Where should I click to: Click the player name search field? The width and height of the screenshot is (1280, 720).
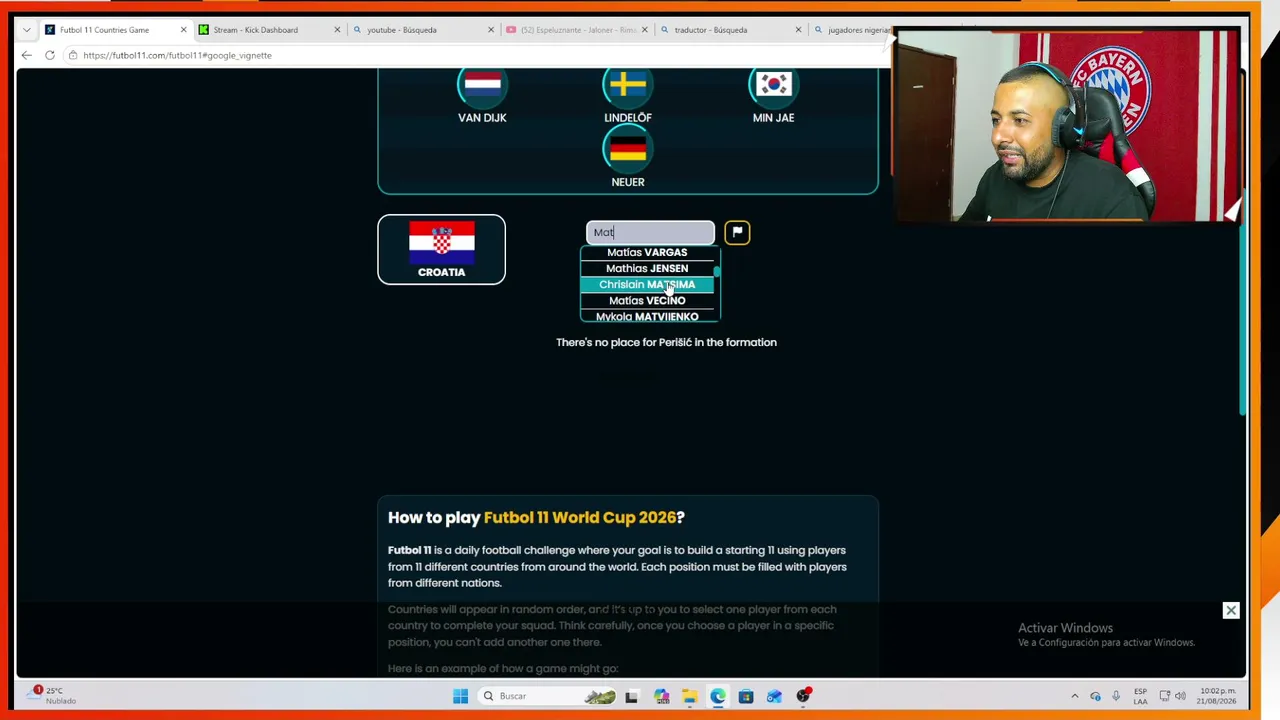pyautogui.click(x=650, y=232)
